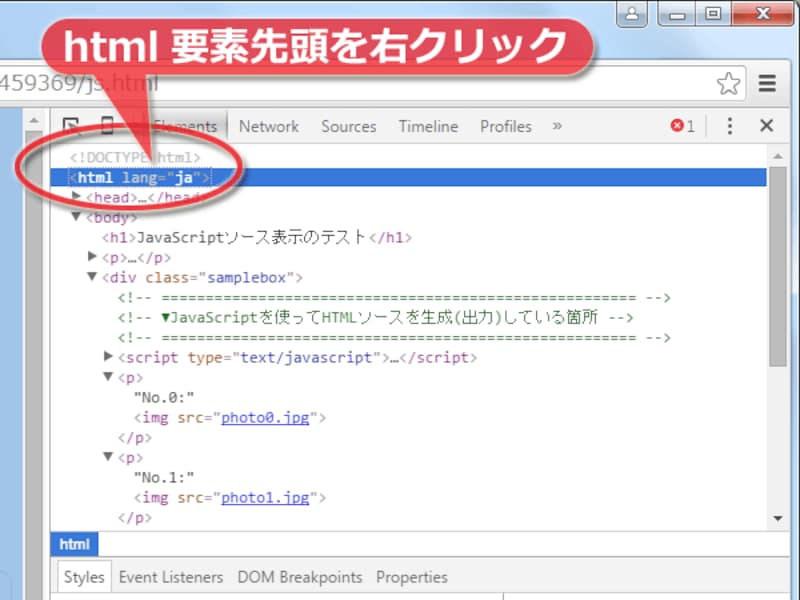Image resolution: width=800 pixels, height=600 pixels.
Task: Collapse the p node containing No.0
Action: 108,377
